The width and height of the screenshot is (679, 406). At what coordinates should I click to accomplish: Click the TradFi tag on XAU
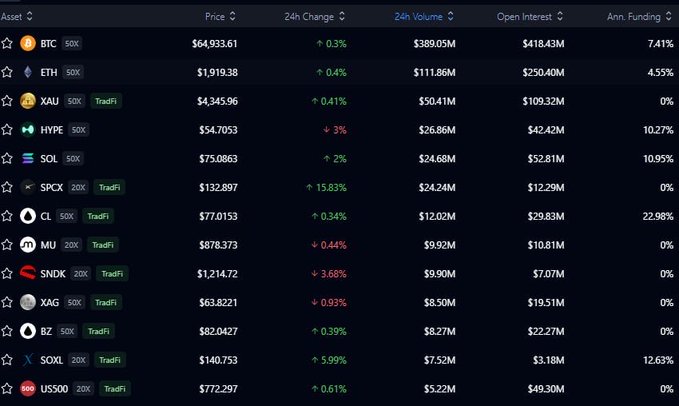coord(106,101)
